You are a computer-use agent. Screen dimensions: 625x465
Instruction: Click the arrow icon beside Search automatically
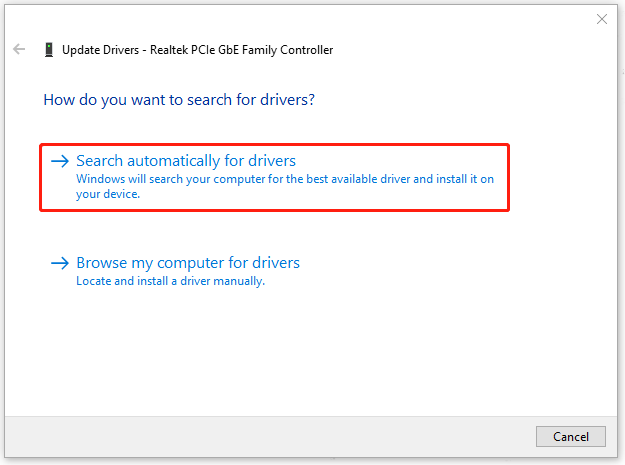point(60,161)
